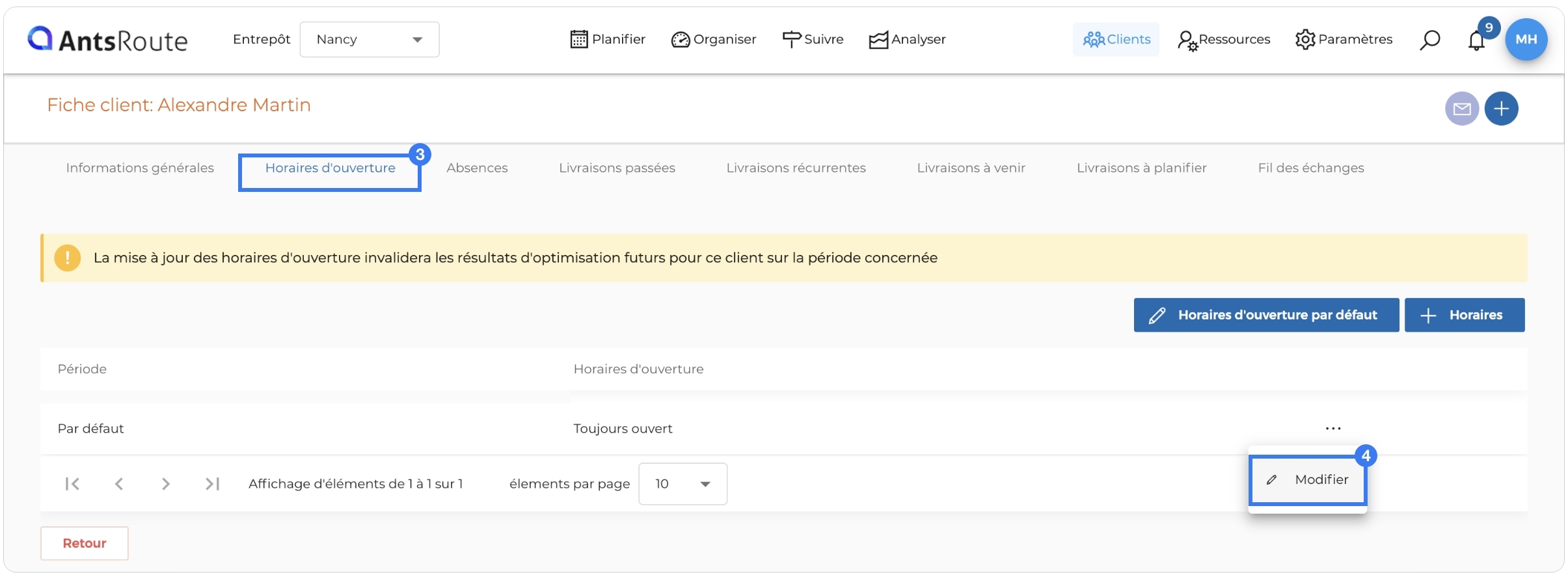This screenshot has width=1568, height=577.
Task: Open the three-dot menu for Par défaut row
Action: [1333, 429]
